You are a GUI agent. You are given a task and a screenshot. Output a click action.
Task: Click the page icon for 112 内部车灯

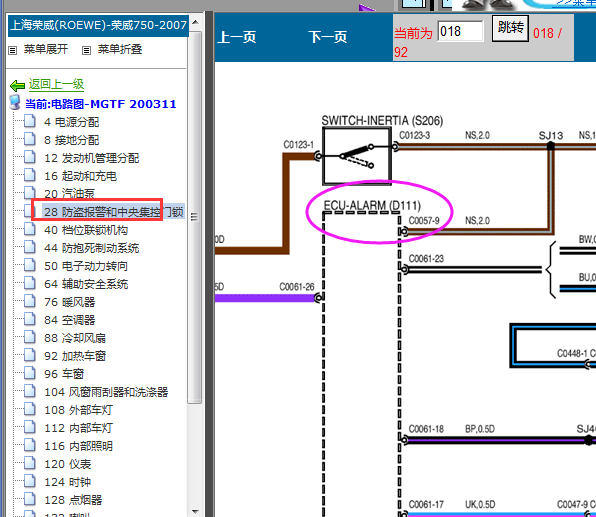click(x=30, y=427)
